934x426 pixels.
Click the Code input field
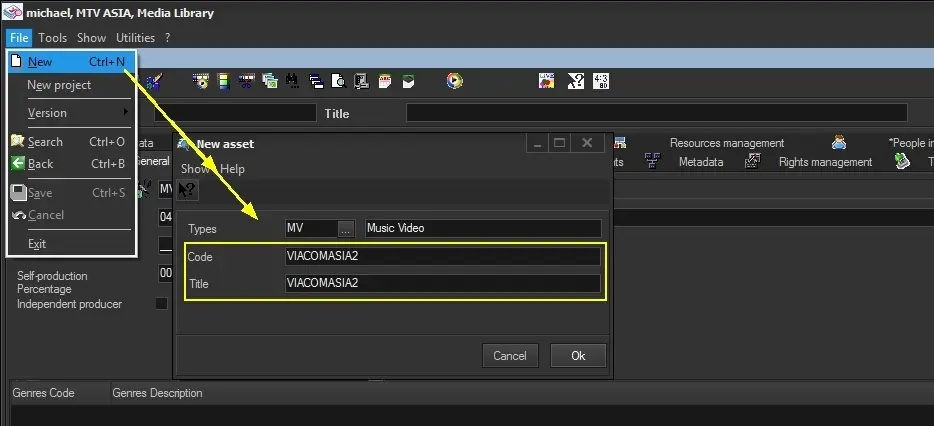(x=443, y=257)
